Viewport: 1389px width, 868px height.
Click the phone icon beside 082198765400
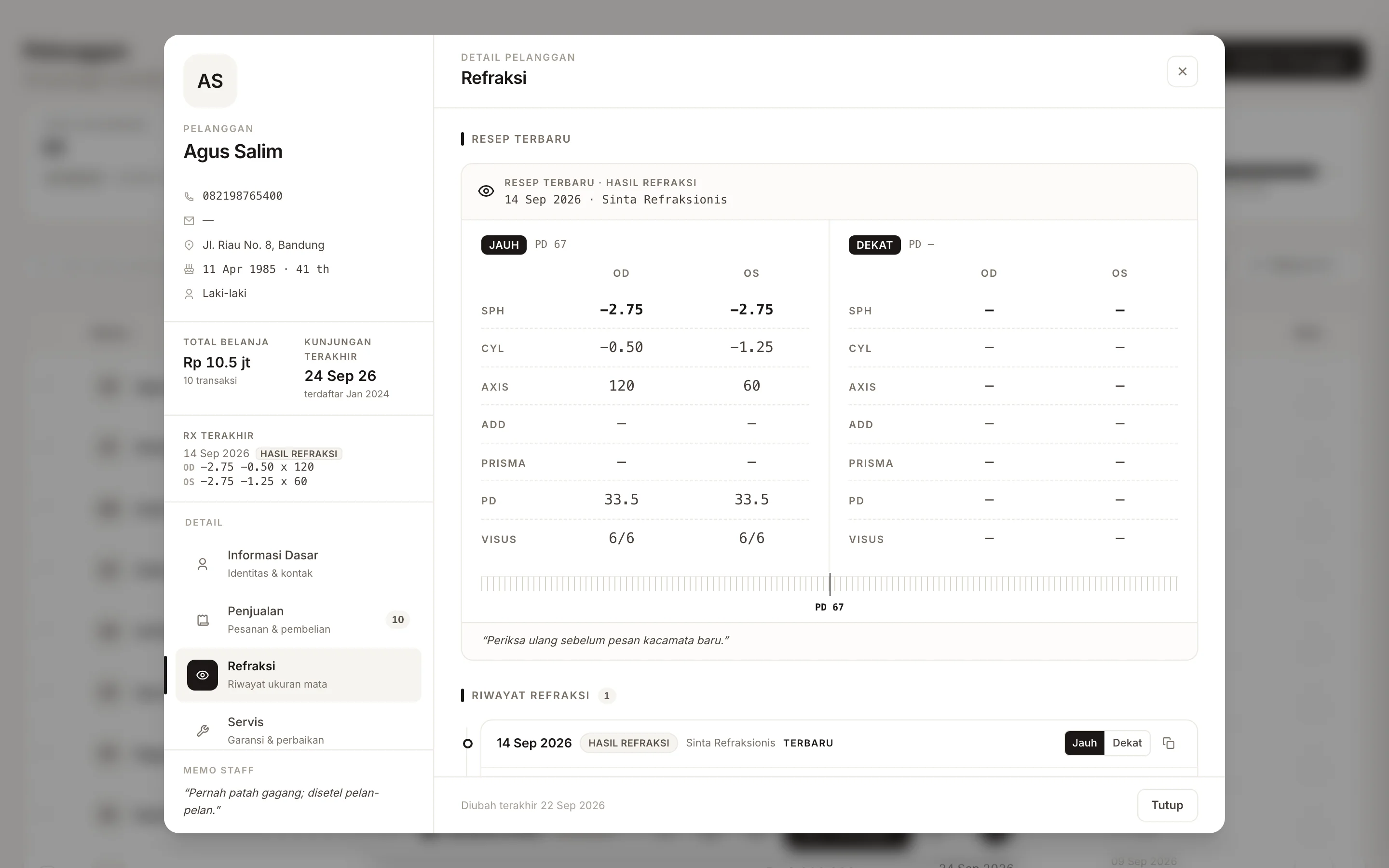click(189, 196)
